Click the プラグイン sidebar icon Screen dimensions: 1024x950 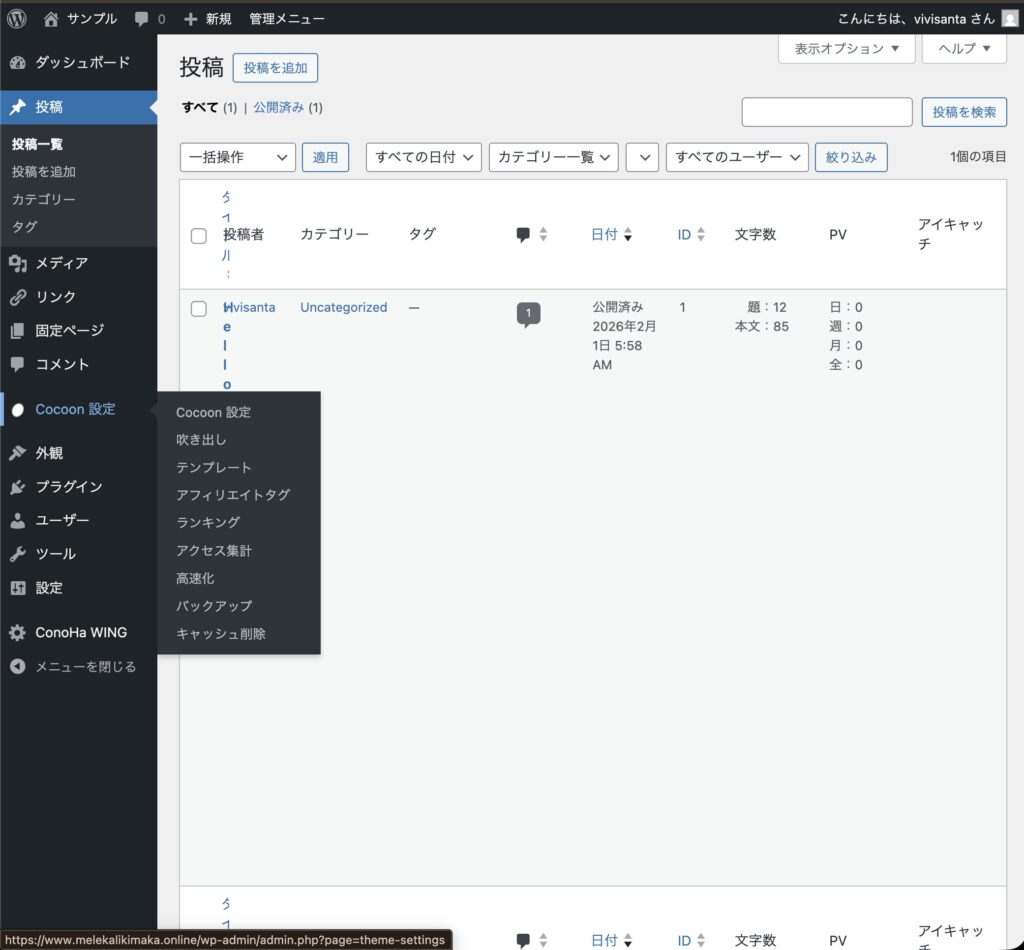[18, 487]
